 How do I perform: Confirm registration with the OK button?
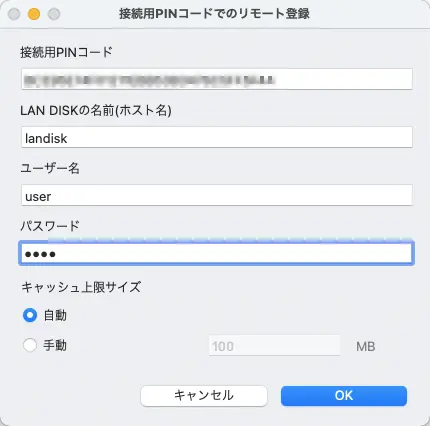[x=344, y=396]
